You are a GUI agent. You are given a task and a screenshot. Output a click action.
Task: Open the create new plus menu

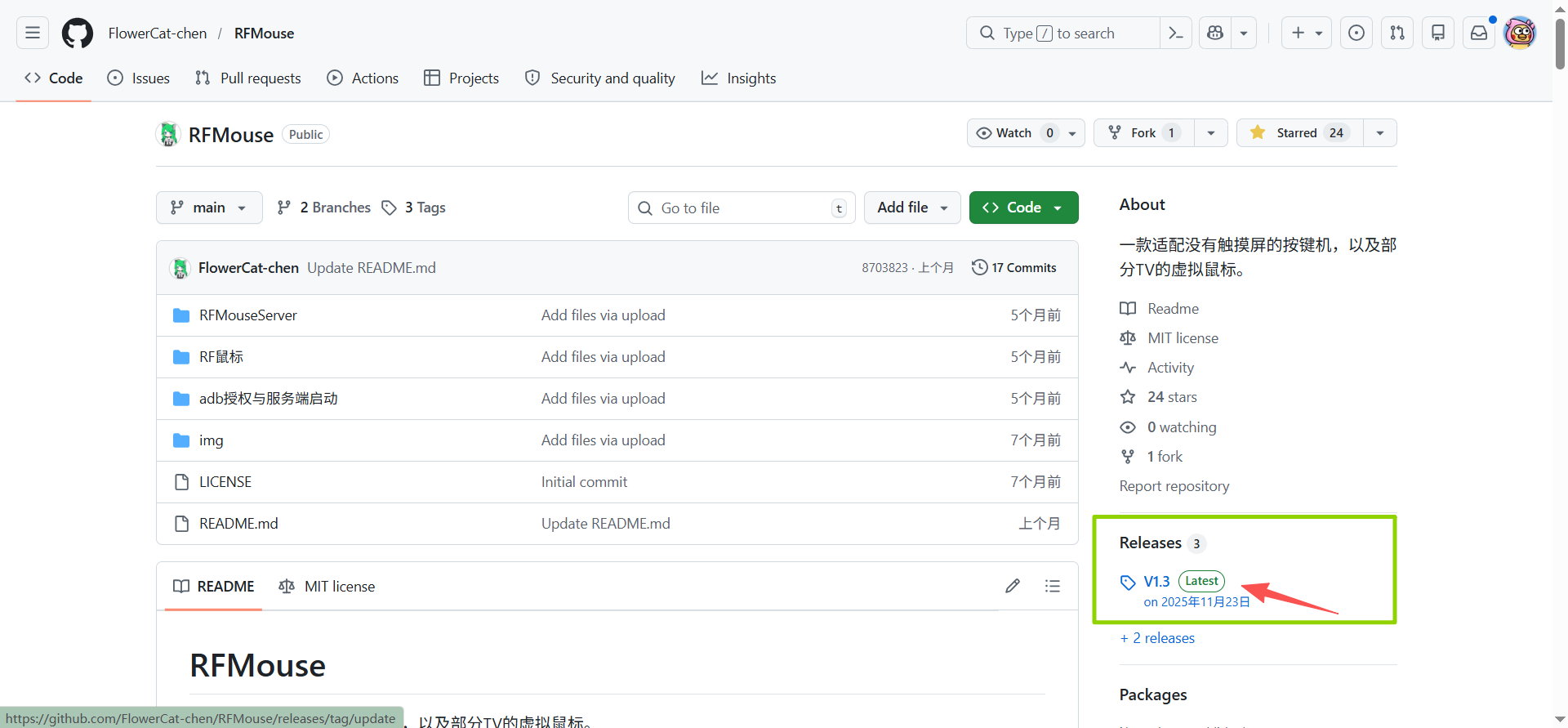pyautogui.click(x=1307, y=33)
